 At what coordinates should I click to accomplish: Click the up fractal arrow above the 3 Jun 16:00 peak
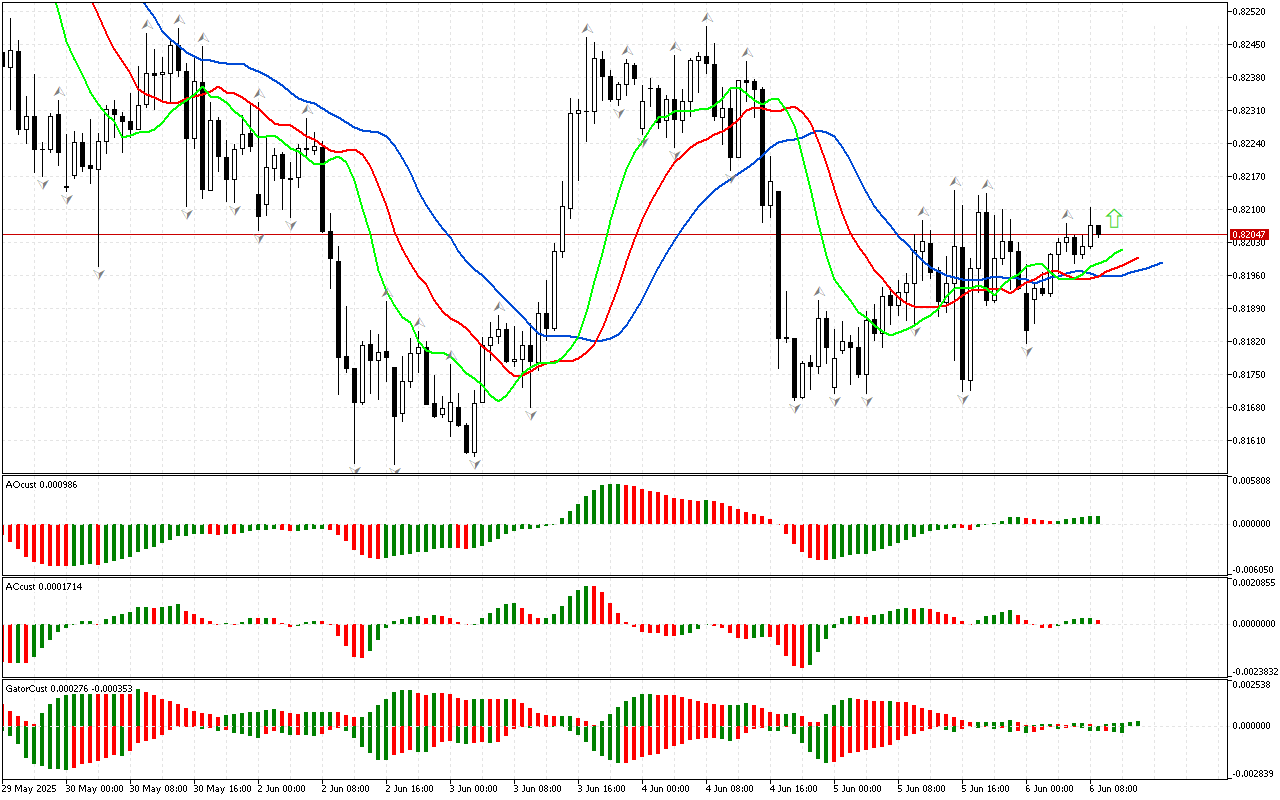pos(587,30)
